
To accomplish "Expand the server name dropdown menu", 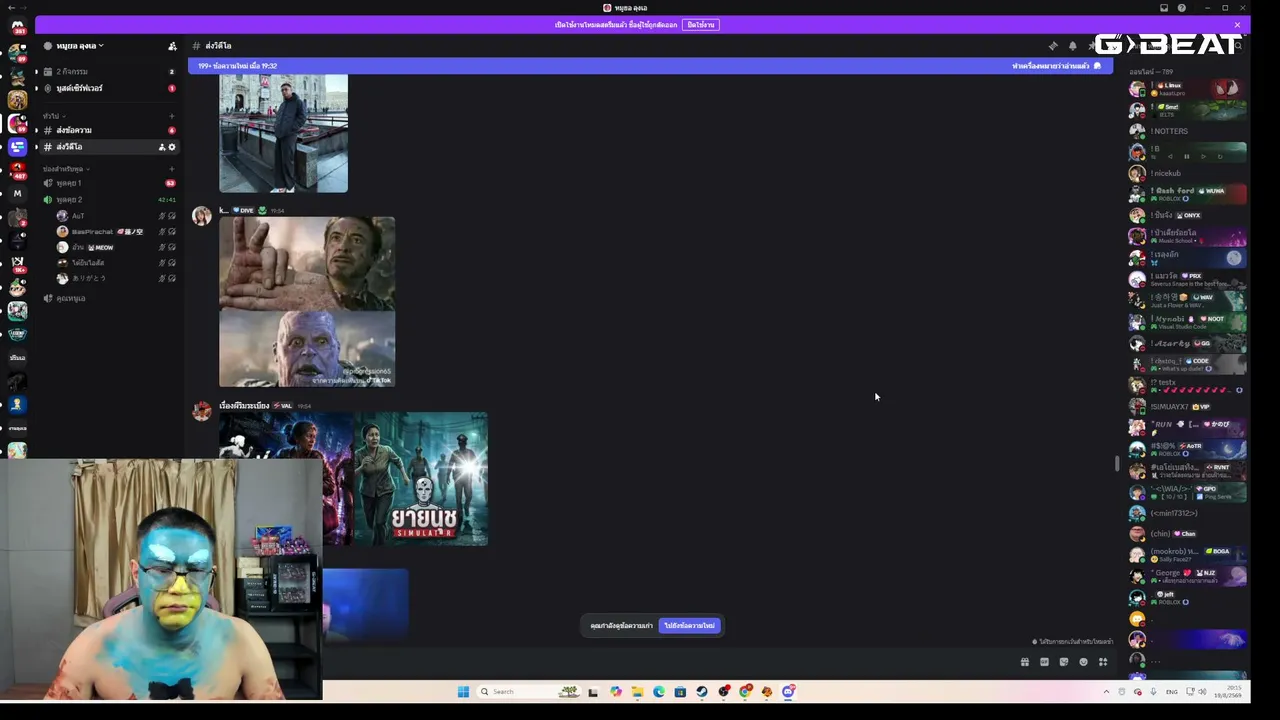I will coord(80,46).
